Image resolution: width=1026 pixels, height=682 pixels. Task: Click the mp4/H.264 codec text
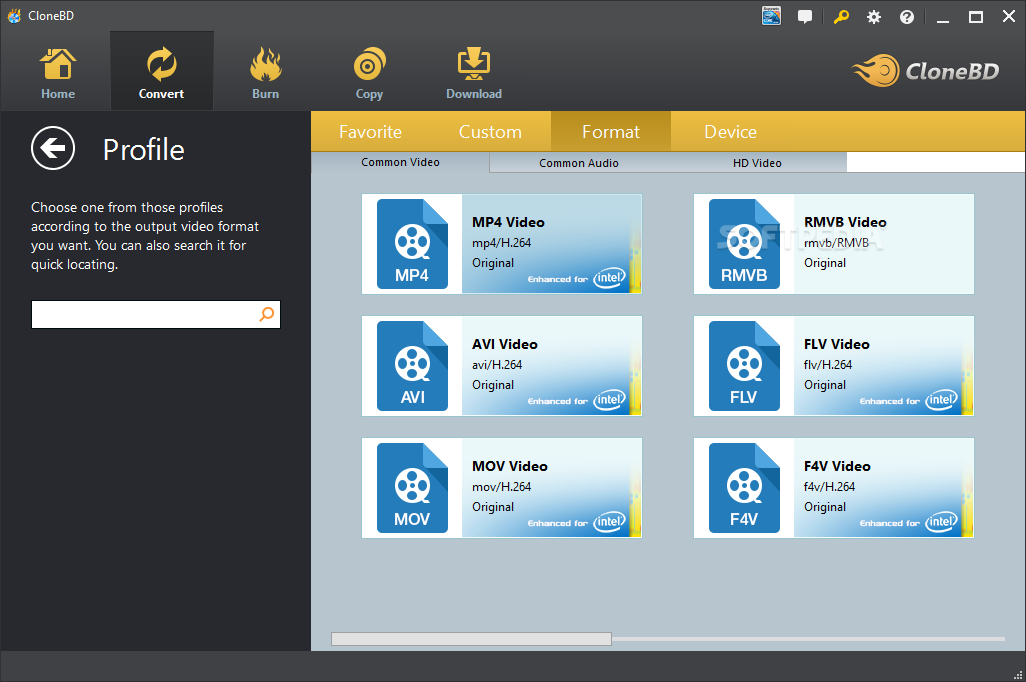[501, 243]
